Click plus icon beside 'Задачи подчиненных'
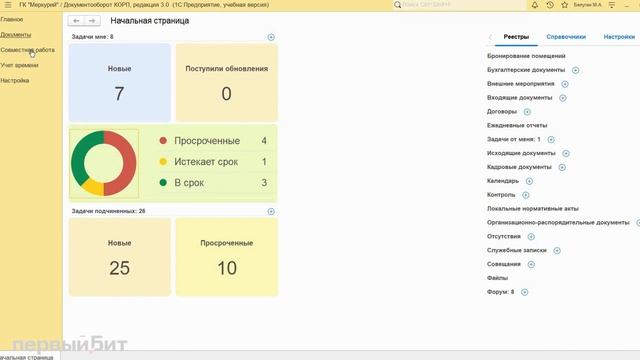This screenshot has height=360, width=640. click(271, 211)
